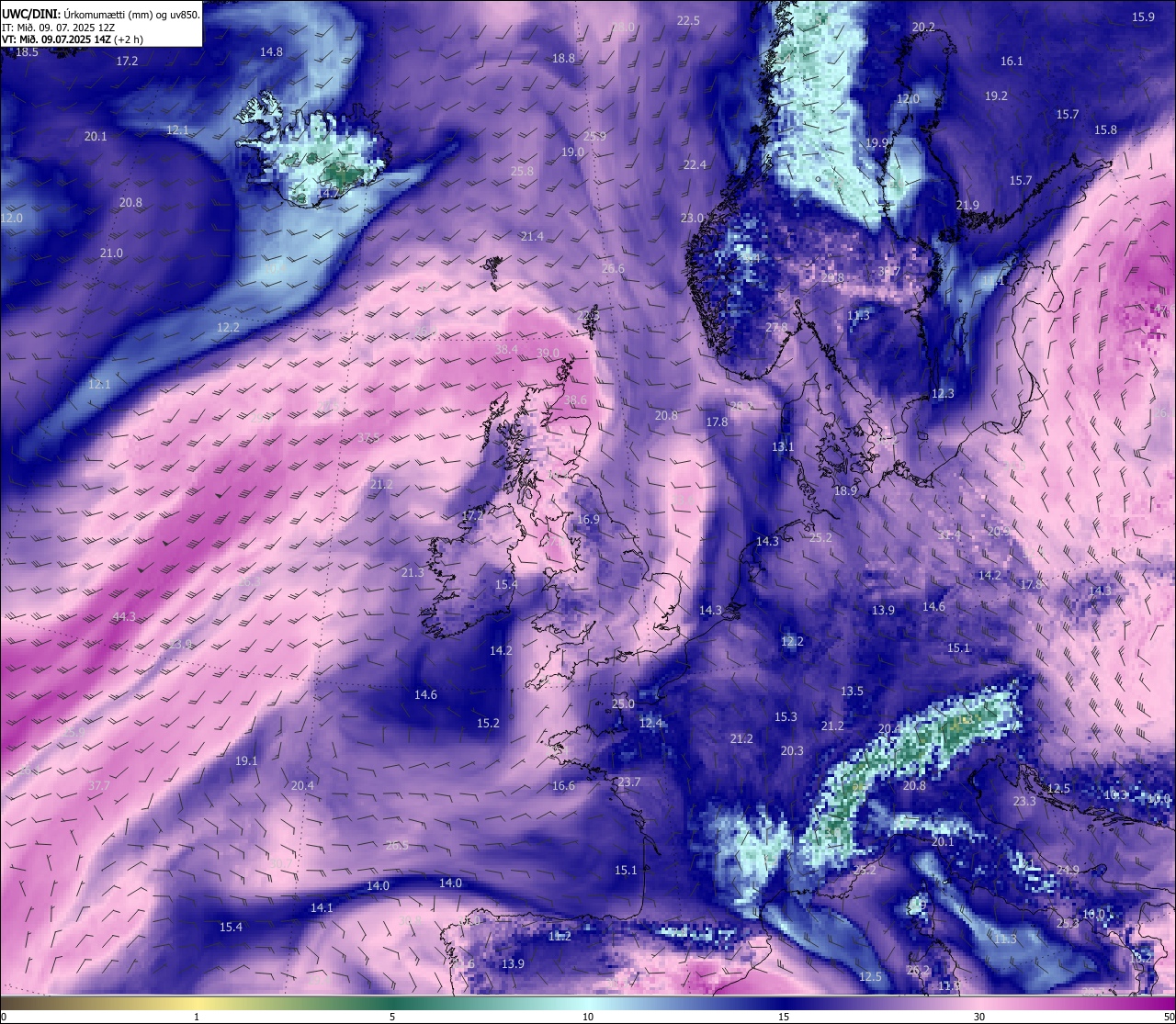The width and height of the screenshot is (1176, 1024).
Task: Click the 20.2 value at the top
Action: click(923, 28)
